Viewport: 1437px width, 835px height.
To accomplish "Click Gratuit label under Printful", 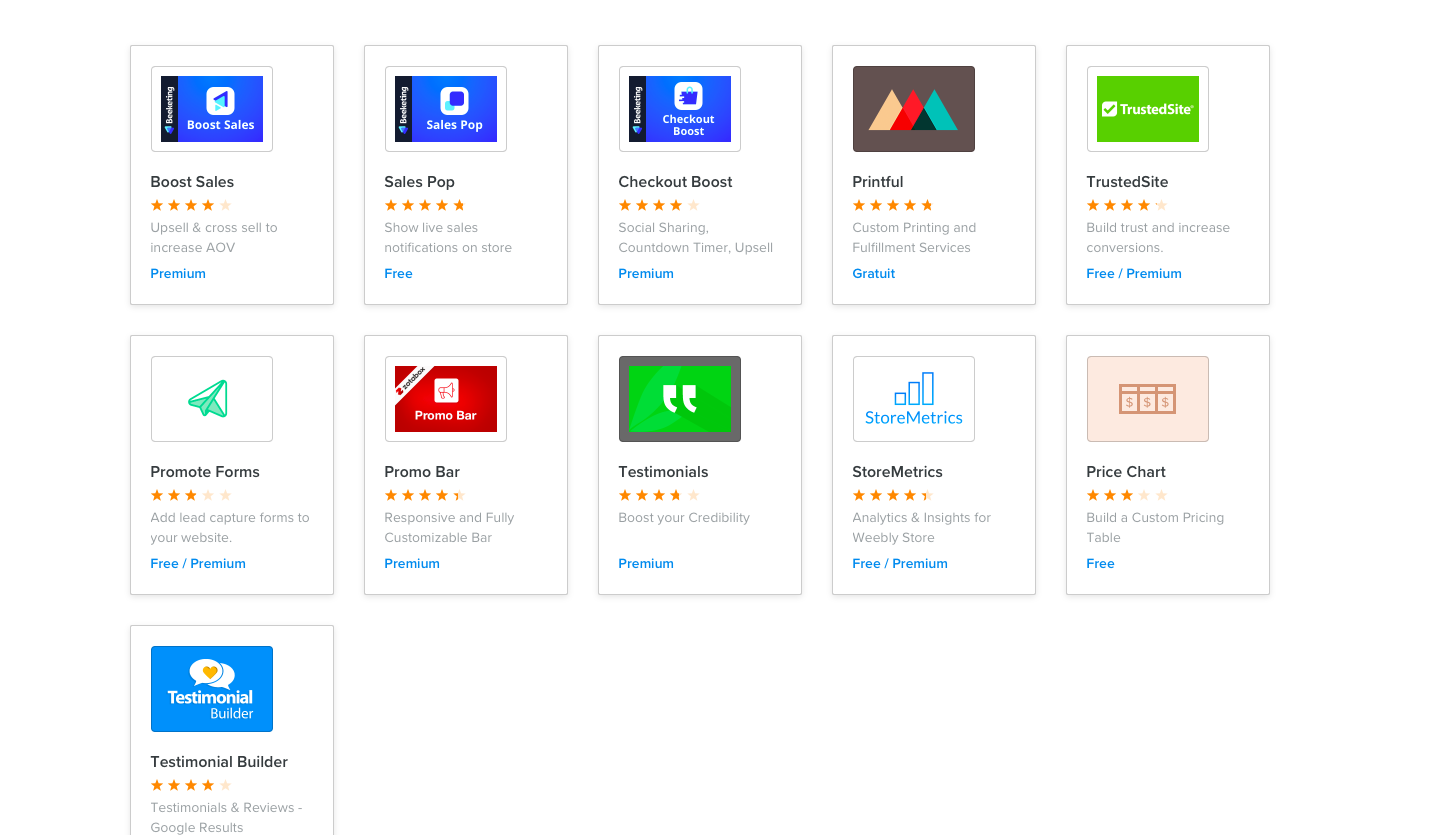I will tap(874, 273).
